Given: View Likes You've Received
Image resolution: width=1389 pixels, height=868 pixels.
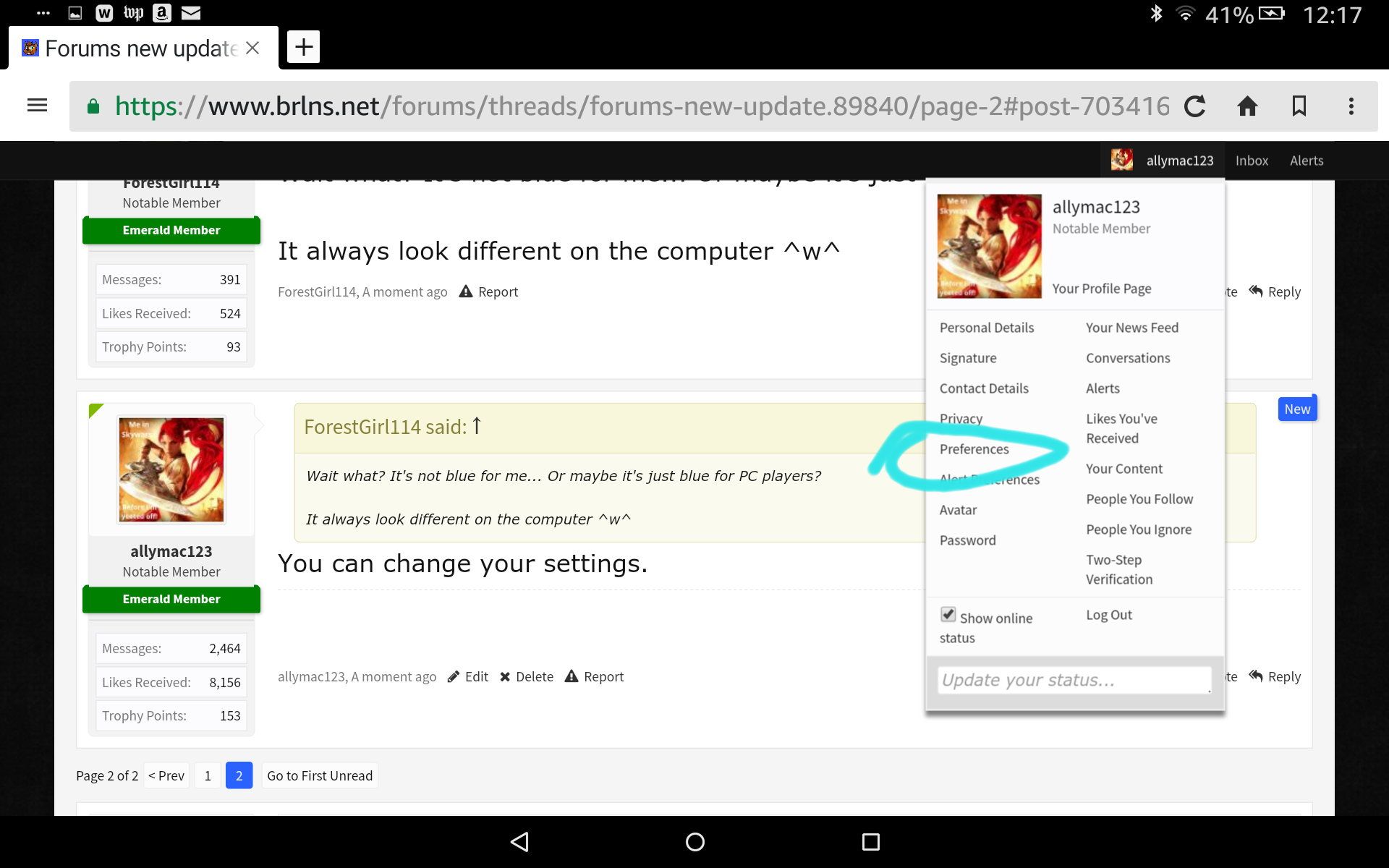Looking at the screenshot, I should click(x=1121, y=428).
